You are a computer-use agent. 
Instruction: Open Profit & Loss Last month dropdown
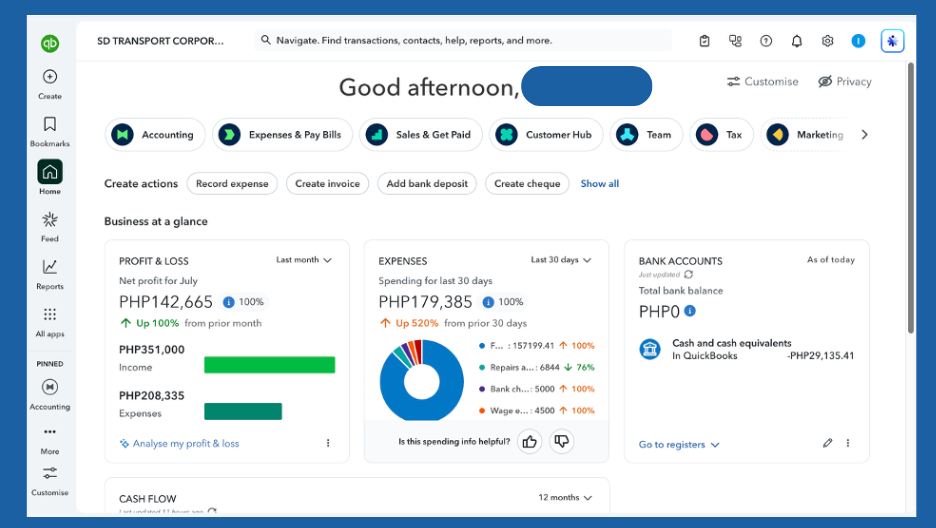pos(303,260)
